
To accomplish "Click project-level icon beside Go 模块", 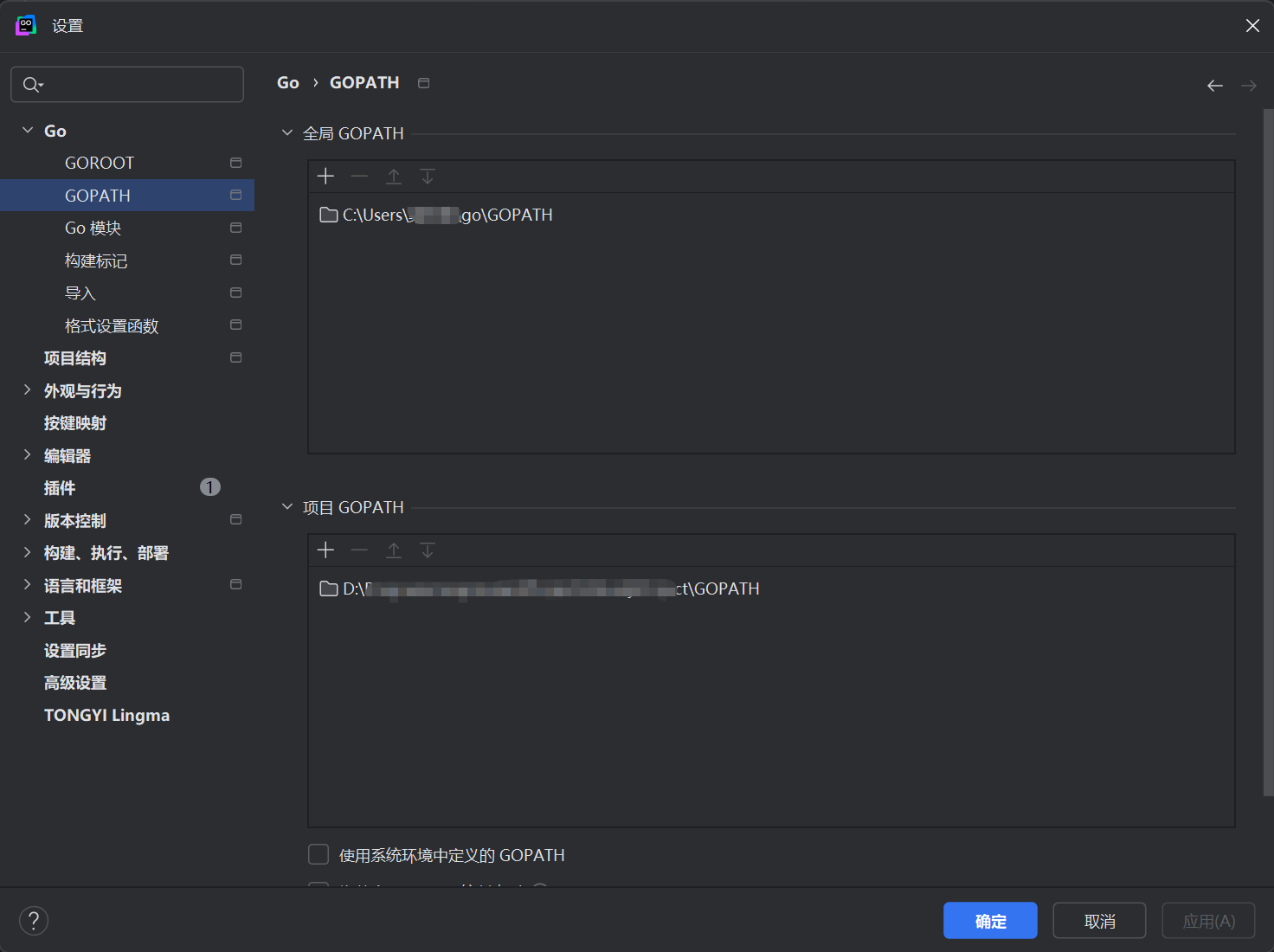I will point(235,228).
